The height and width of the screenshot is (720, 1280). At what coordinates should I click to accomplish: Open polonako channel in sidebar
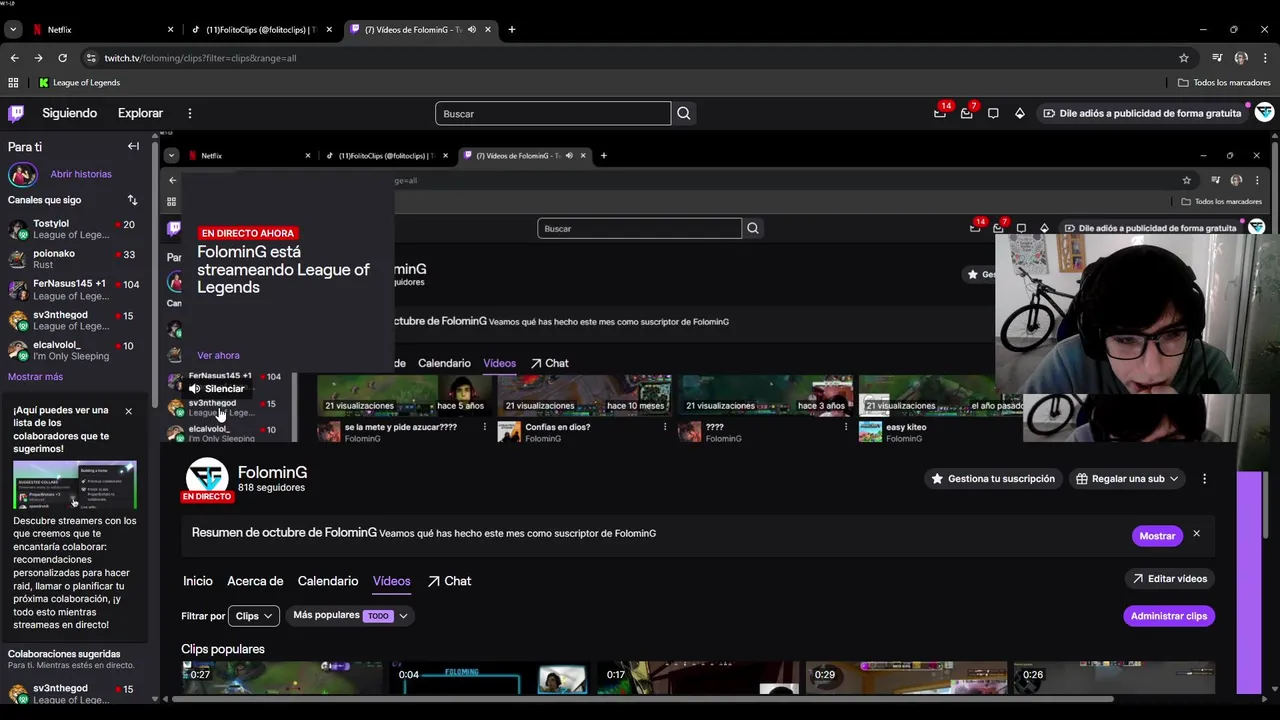(x=72, y=259)
